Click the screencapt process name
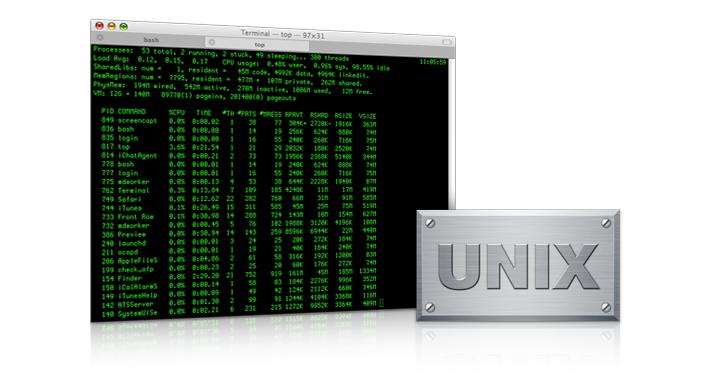This screenshot has height=388, width=711. 137,121
